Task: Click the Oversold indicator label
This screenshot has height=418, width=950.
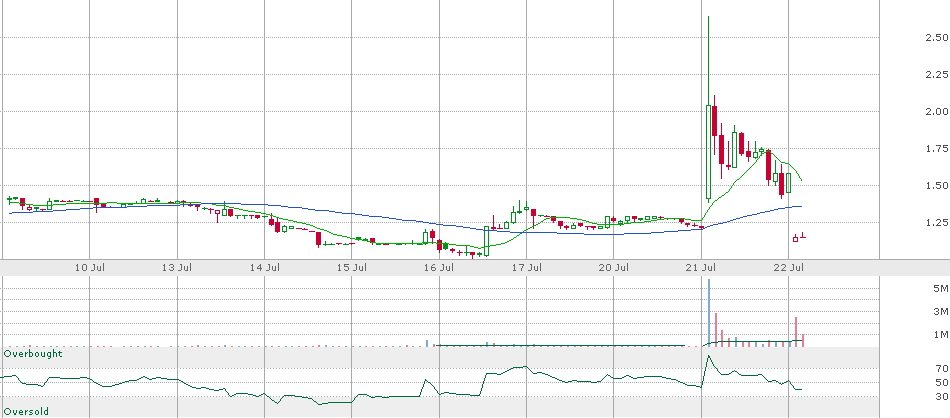Action: [x=26, y=412]
